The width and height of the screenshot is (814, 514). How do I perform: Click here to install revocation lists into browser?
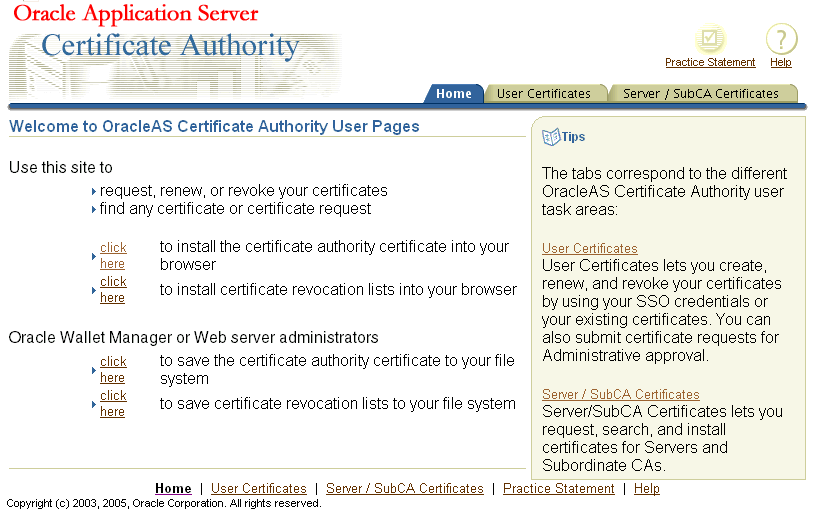tap(113, 290)
